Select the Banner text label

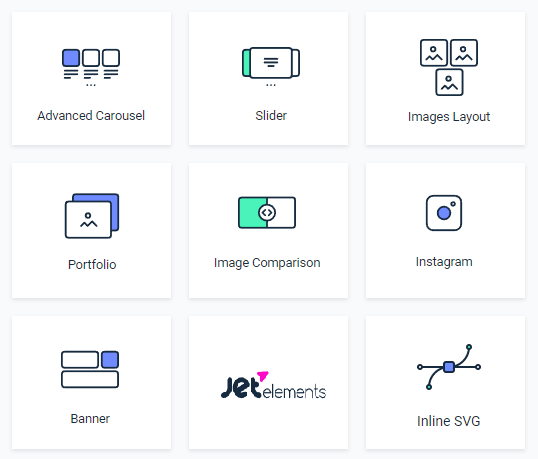(x=90, y=419)
